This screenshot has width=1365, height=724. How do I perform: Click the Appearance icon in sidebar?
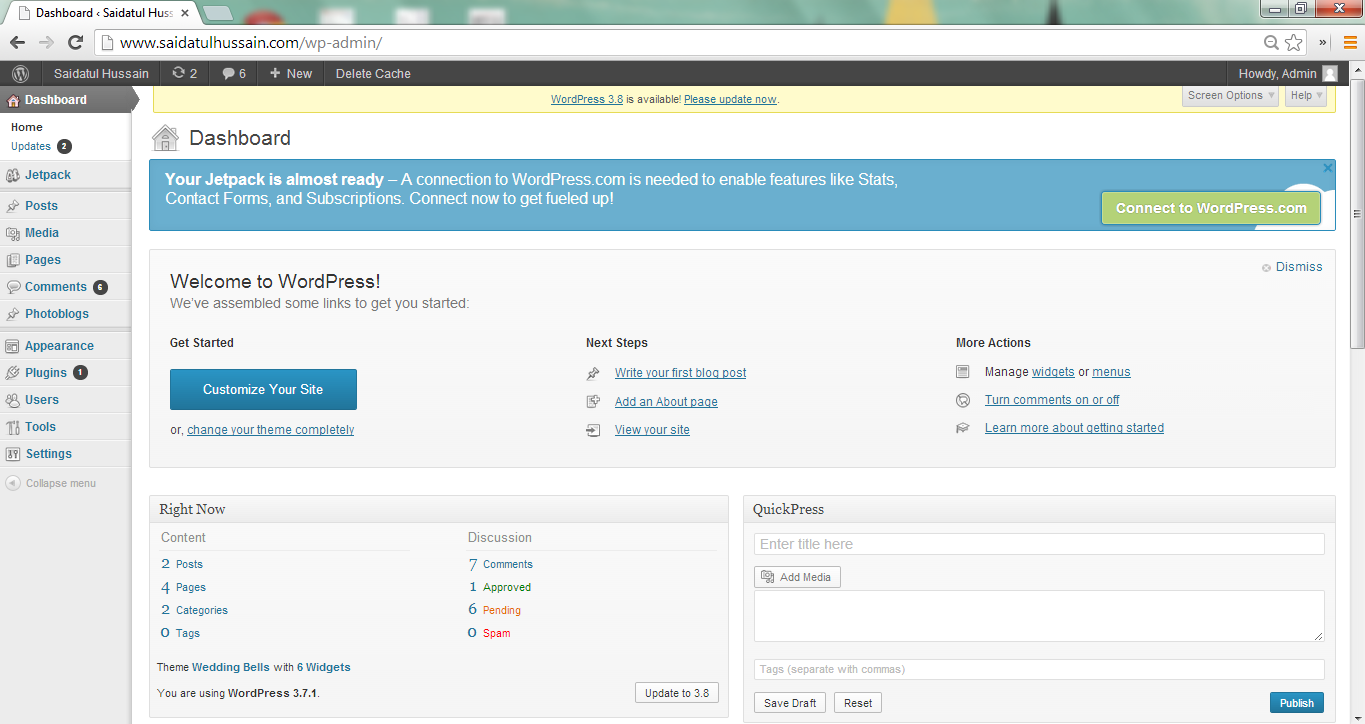(13, 346)
